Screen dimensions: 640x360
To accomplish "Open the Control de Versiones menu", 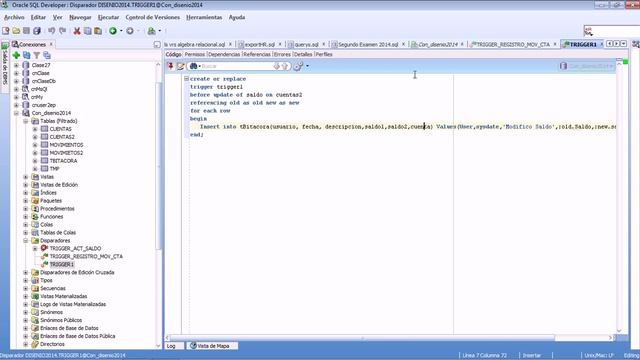I will [153, 18].
